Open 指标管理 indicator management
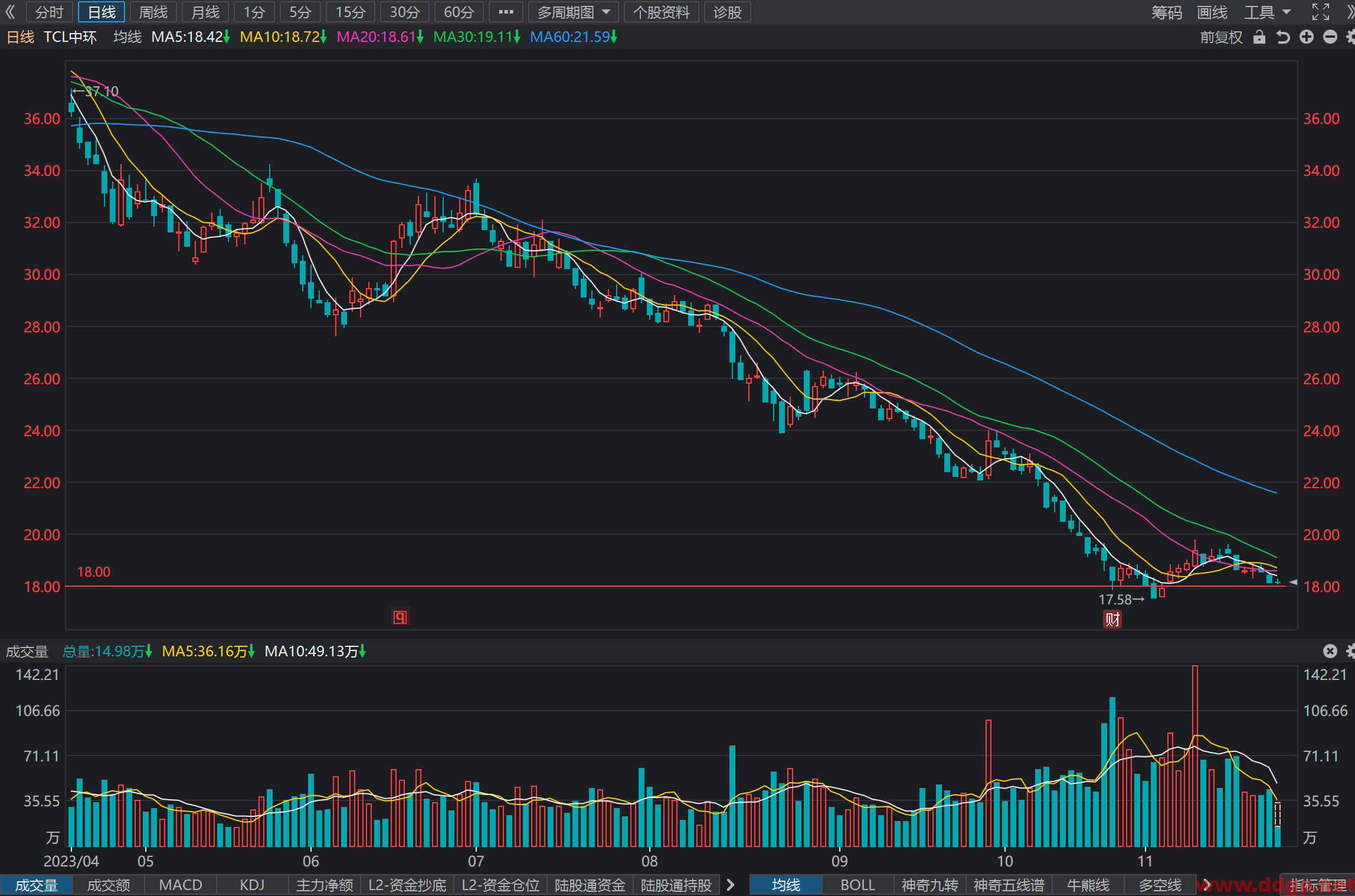 pos(1317,885)
